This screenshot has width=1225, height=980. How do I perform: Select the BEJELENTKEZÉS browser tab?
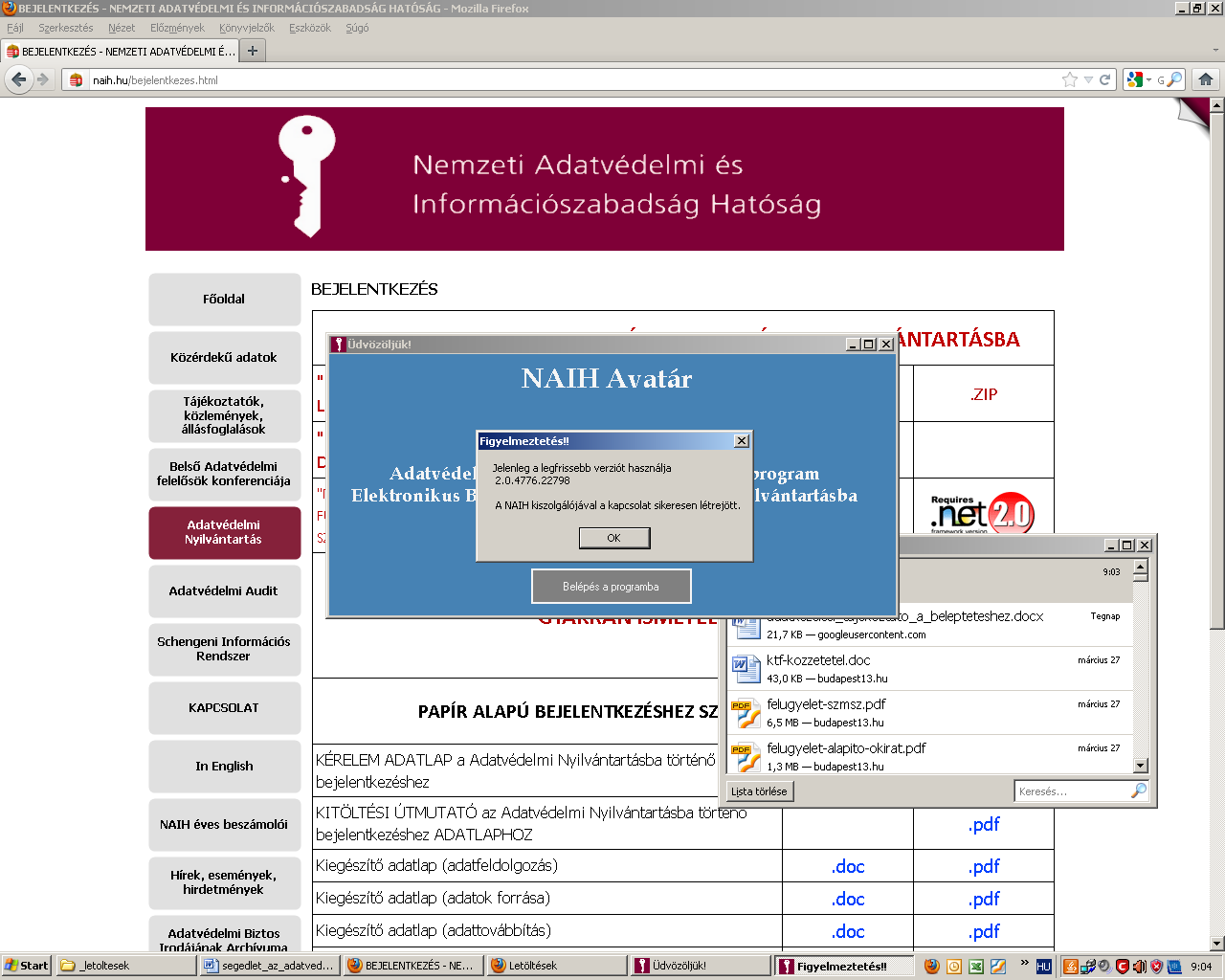(x=120, y=51)
